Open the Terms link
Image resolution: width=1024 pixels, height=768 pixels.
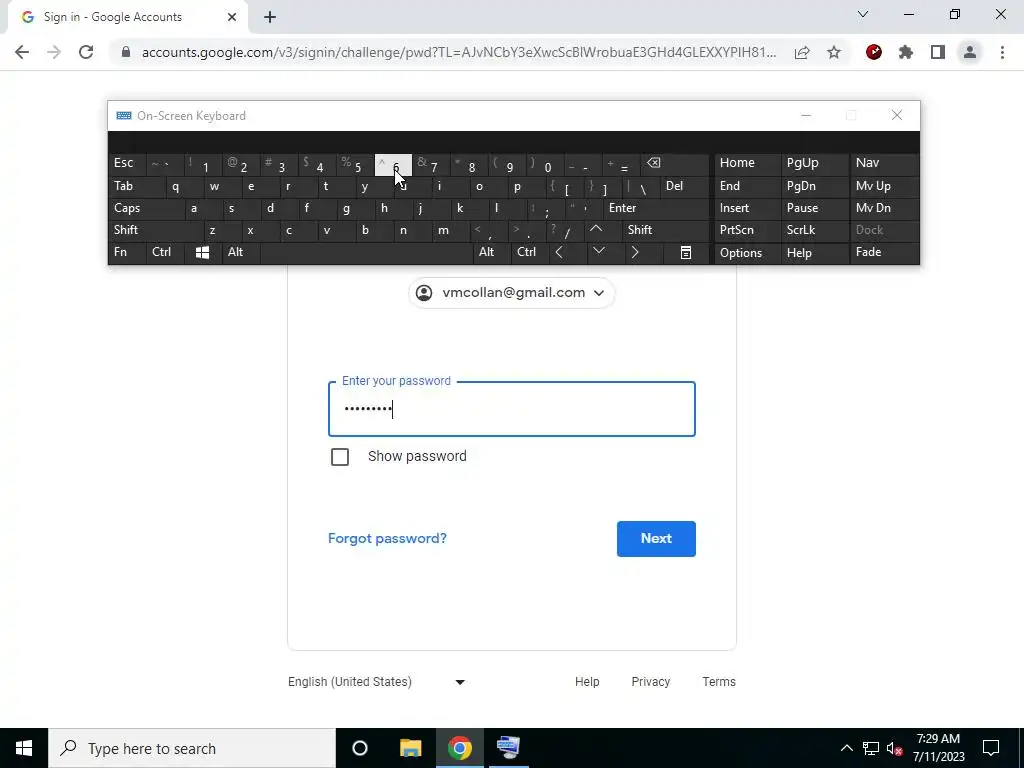(x=719, y=682)
